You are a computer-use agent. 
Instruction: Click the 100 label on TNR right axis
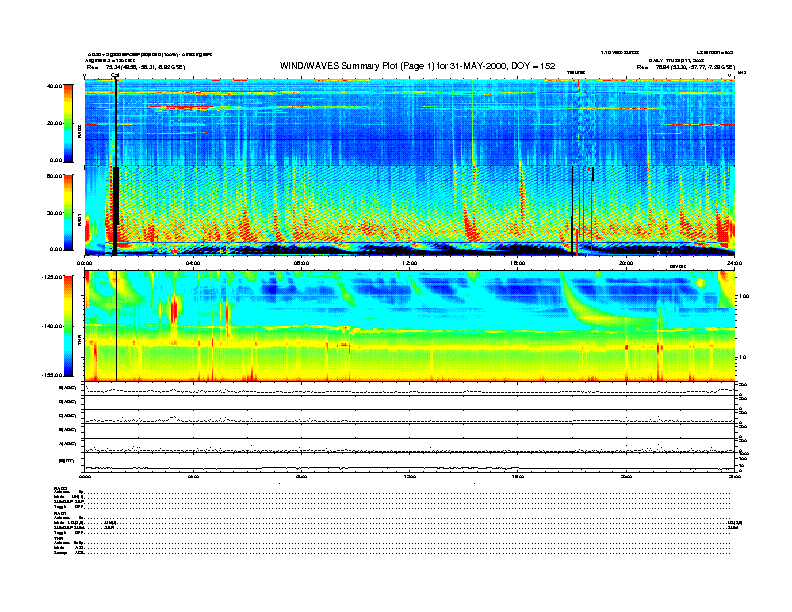[744, 296]
